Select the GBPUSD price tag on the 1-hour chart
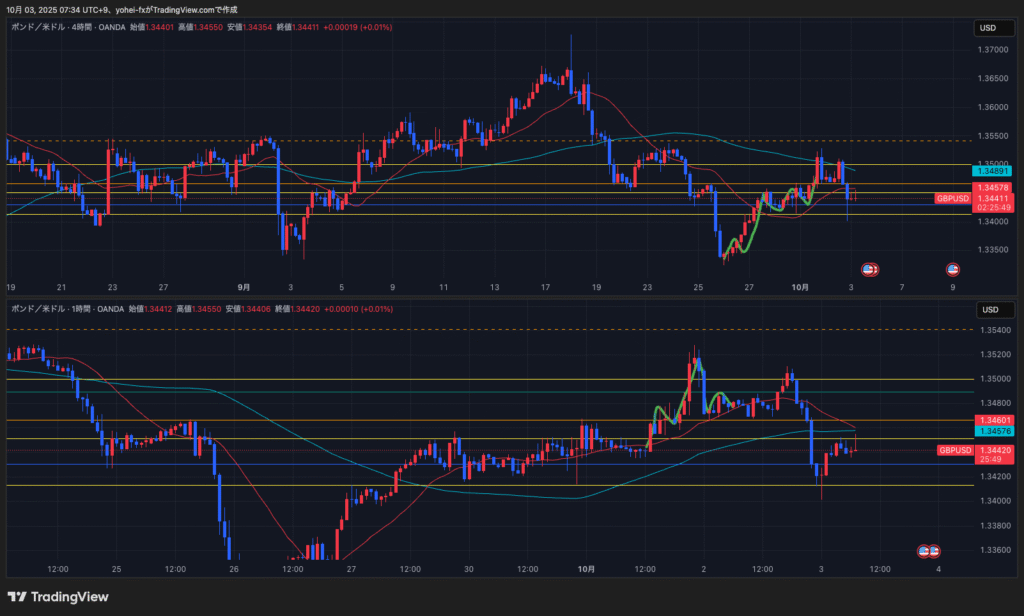The width and height of the screenshot is (1024, 616). pyautogui.click(x=954, y=451)
